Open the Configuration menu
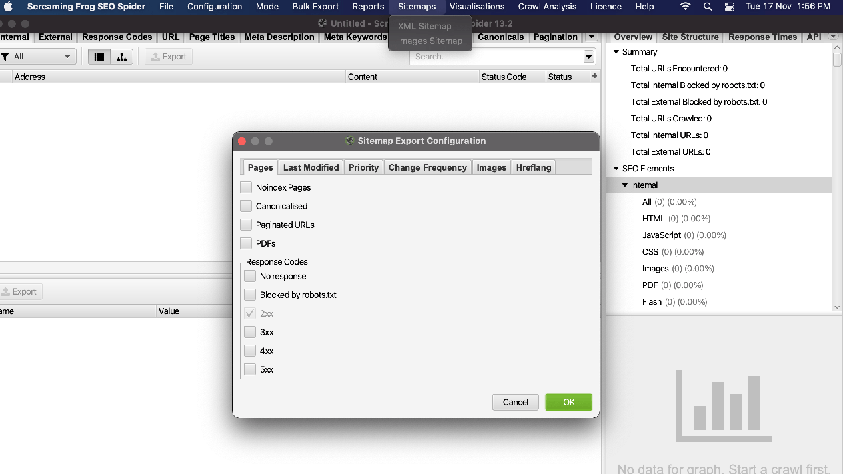Image resolution: width=843 pixels, height=474 pixels. [215, 6]
